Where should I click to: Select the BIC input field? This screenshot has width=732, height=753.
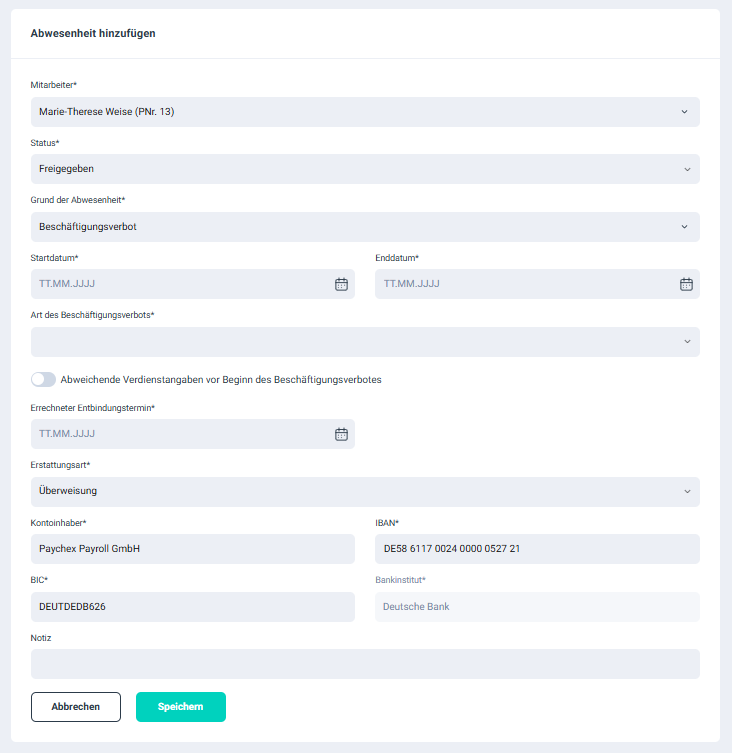193,607
